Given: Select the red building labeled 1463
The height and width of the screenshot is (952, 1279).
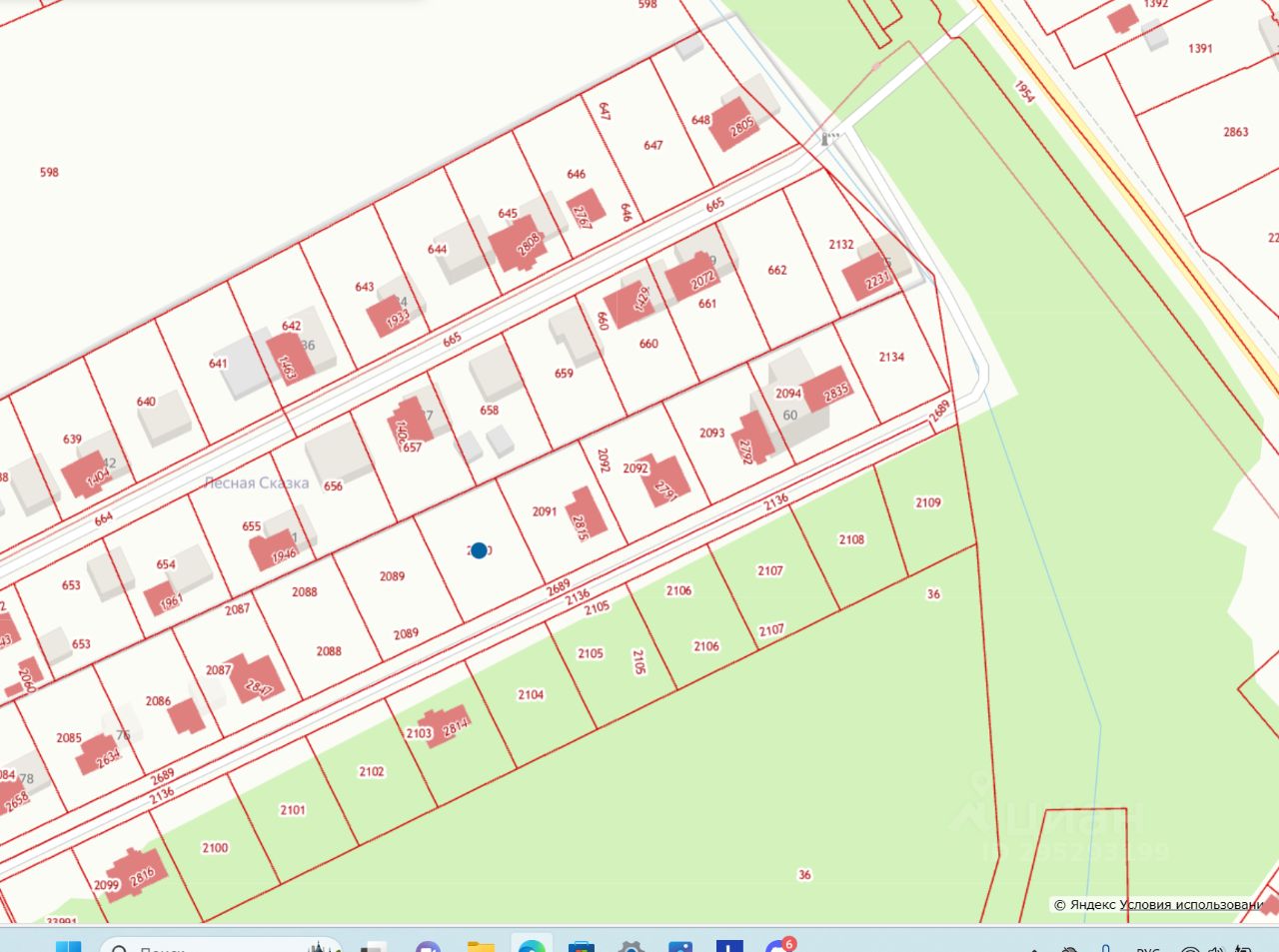Looking at the screenshot, I should (x=291, y=356).
